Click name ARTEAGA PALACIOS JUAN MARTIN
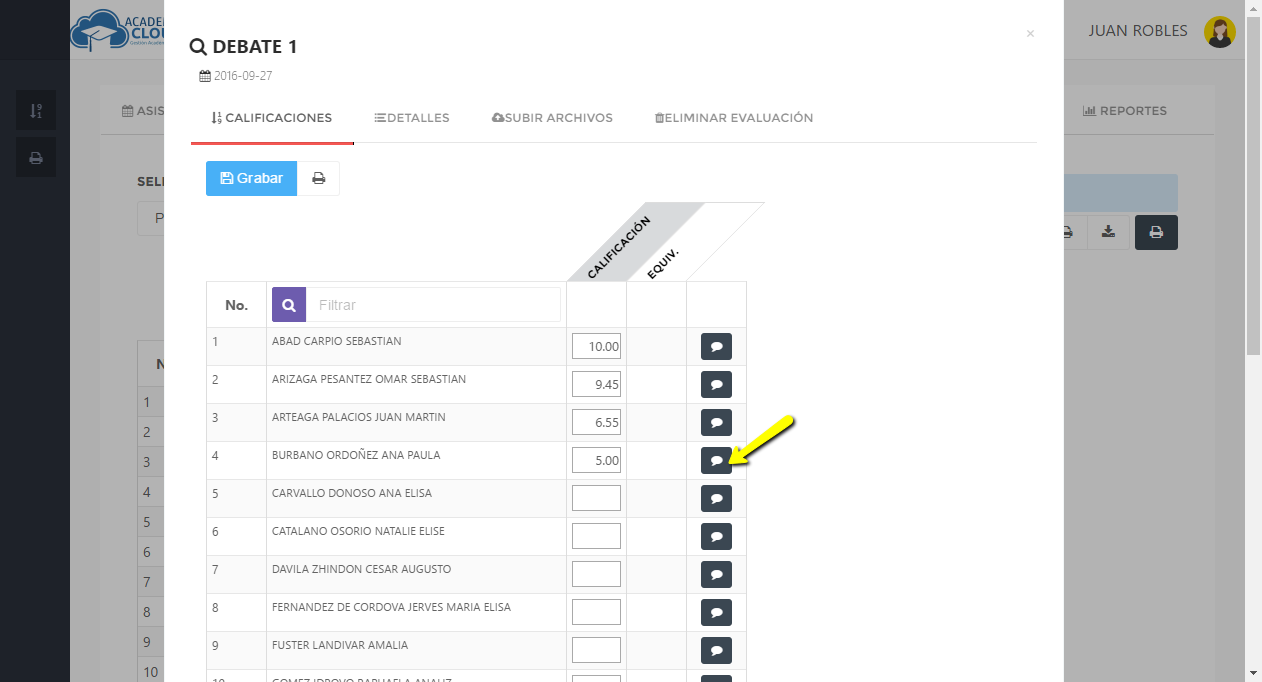Screen dimensions: 1262x682 coord(359,417)
